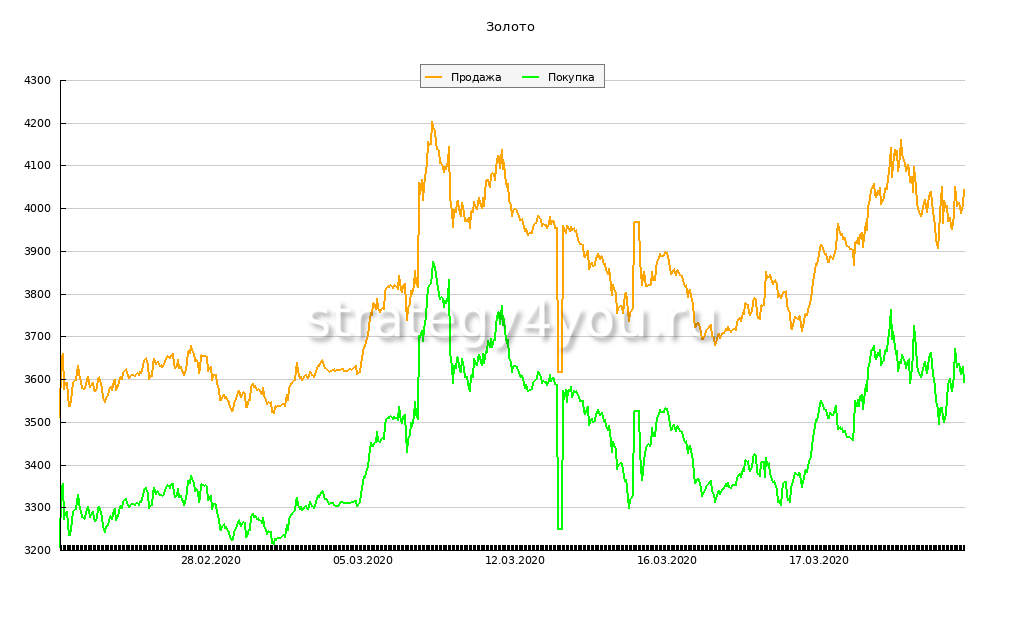Click the highest peak of the orange line
Screen dimensions: 1024x640
[x=432, y=123]
